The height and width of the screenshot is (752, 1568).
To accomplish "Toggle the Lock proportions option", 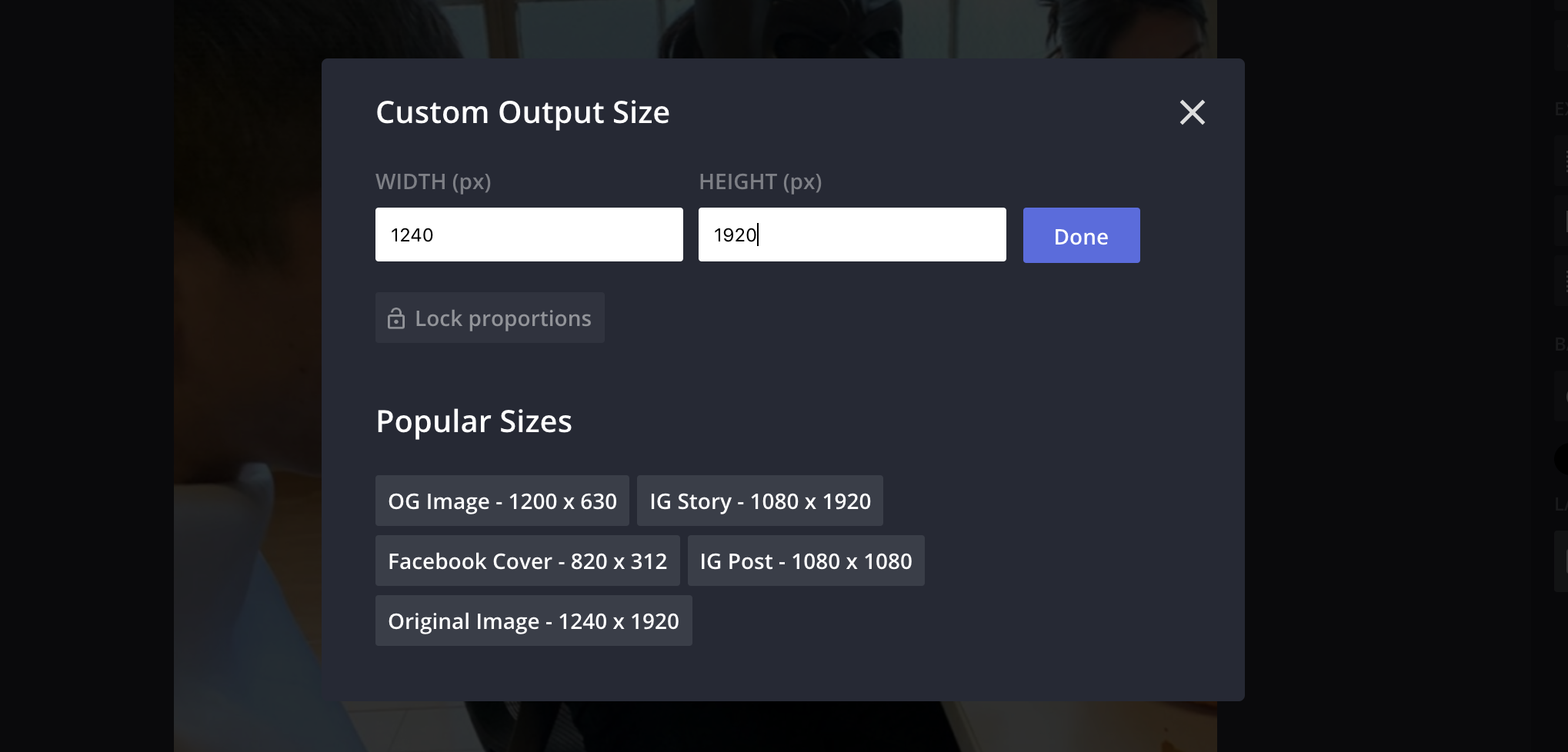I will point(489,318).
